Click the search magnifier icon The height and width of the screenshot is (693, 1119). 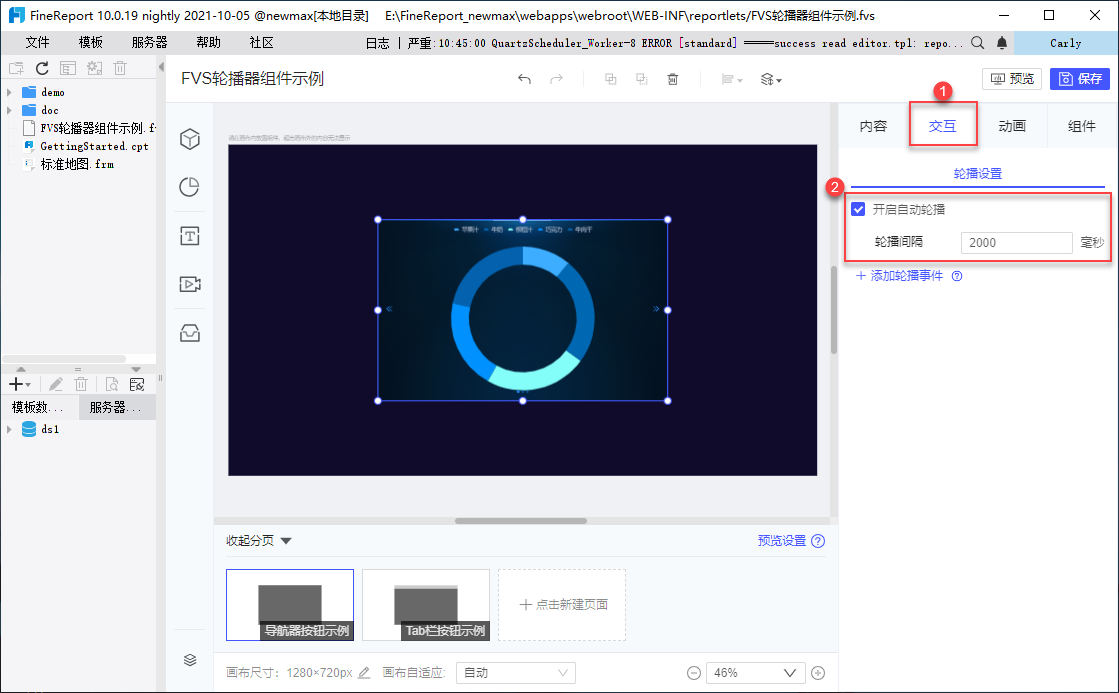(x=978, y=43)
